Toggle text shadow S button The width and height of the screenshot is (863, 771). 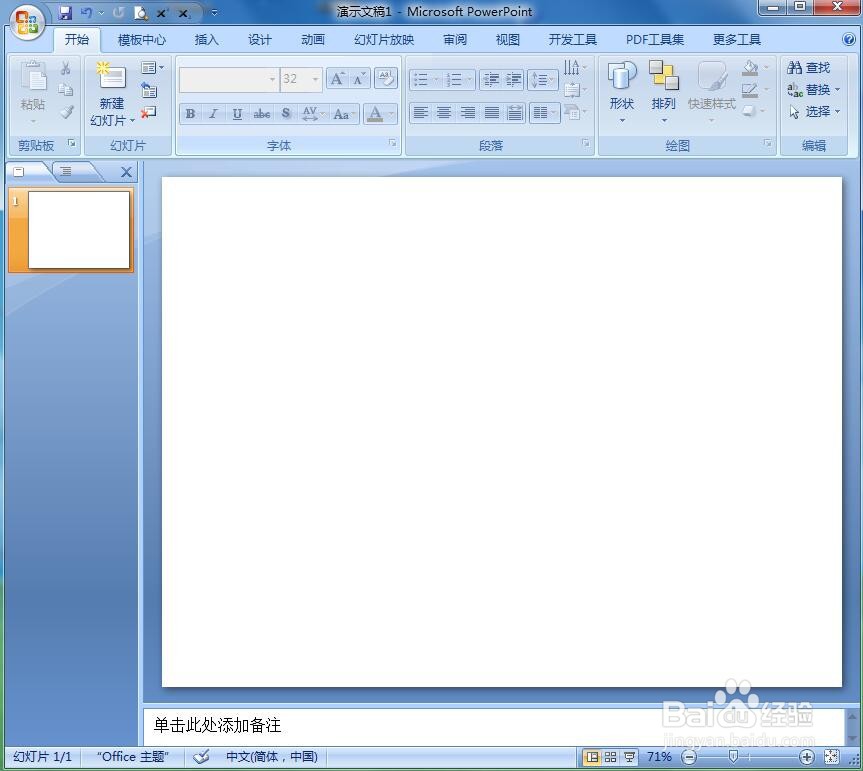(286, 114)
